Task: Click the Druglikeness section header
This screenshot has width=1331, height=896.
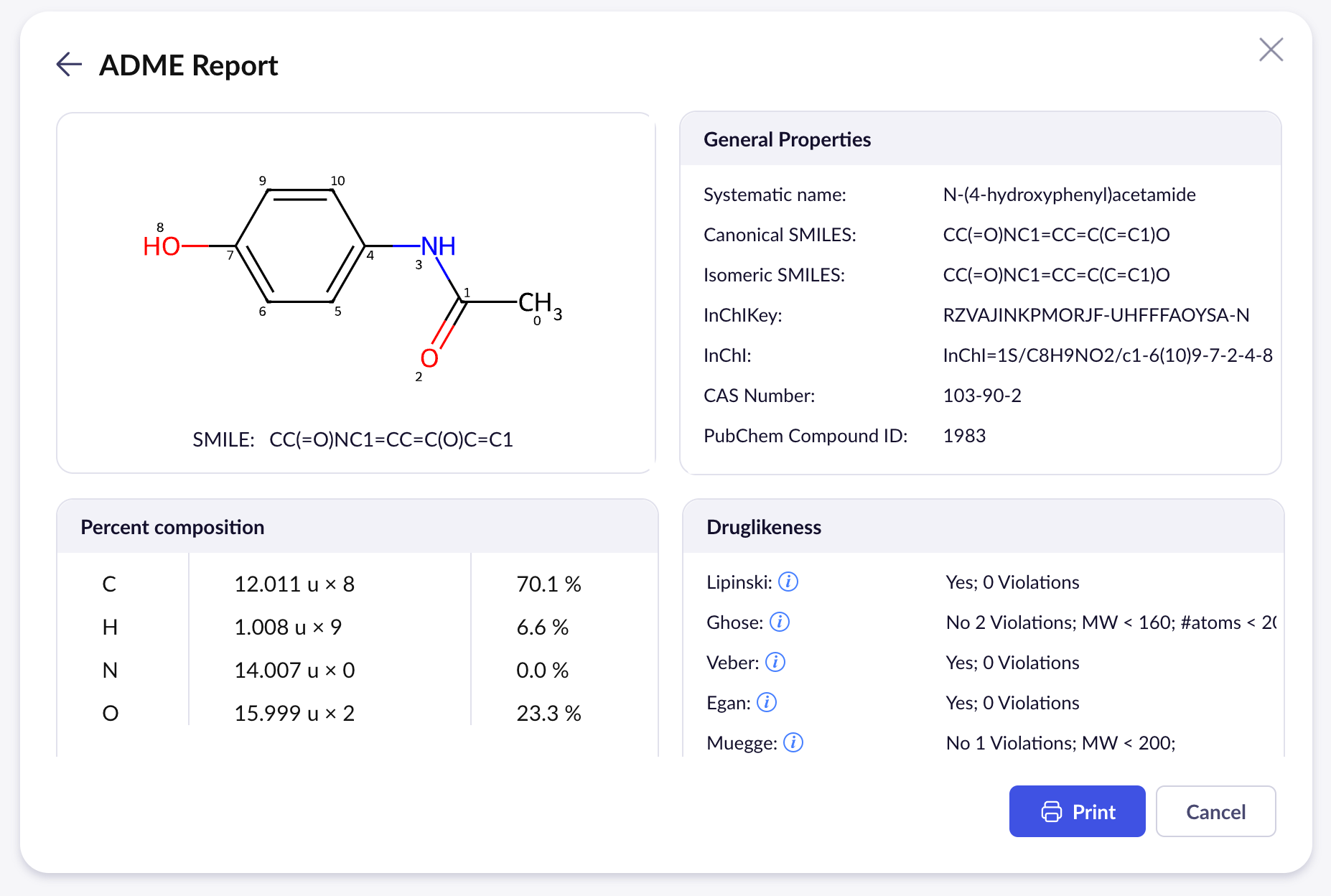Action: click(764, 527)
